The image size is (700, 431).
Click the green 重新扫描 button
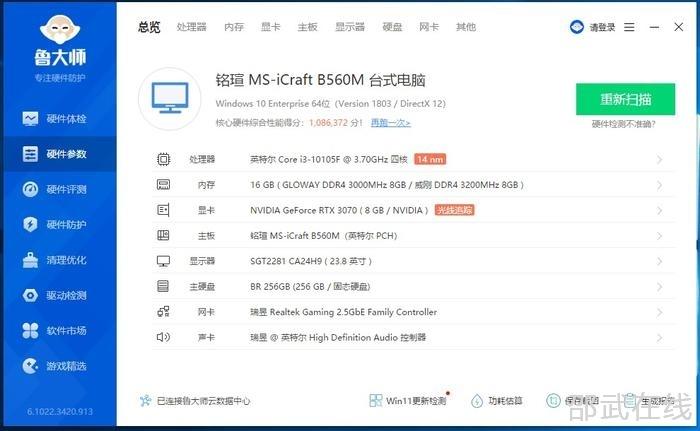tap(625, 99)
